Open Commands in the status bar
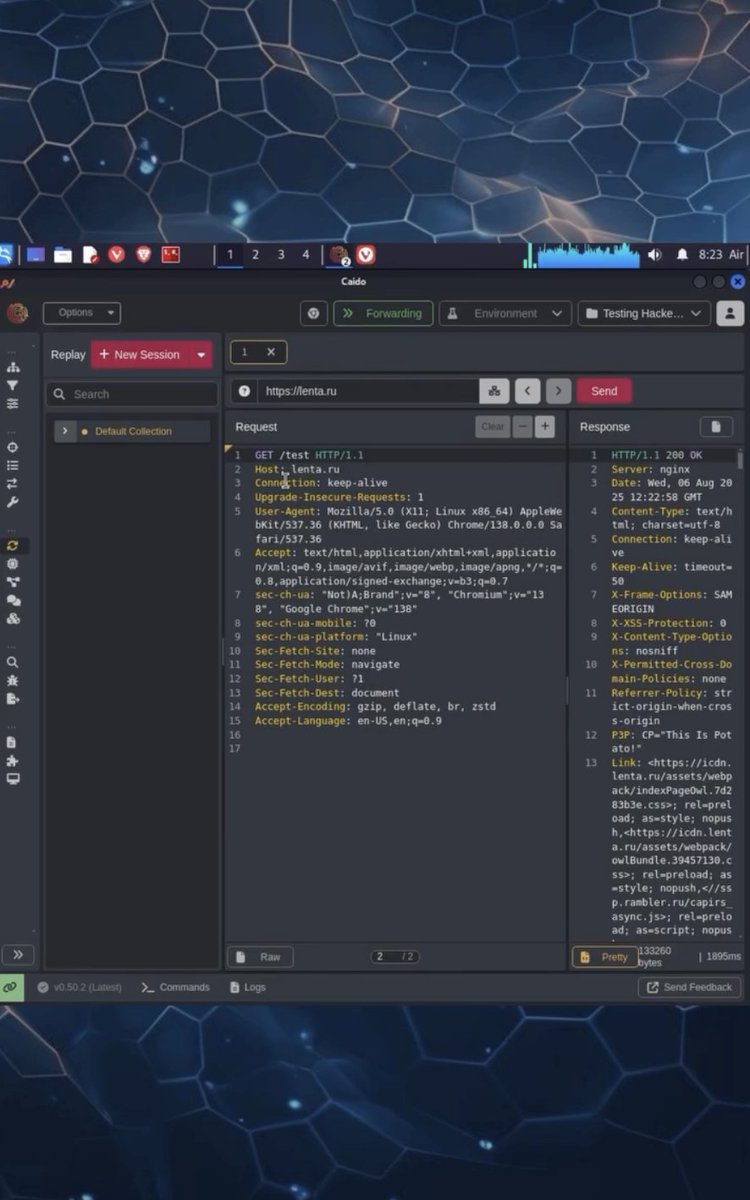This screenshot has width=750, height=1200. [x=175, y=987]
